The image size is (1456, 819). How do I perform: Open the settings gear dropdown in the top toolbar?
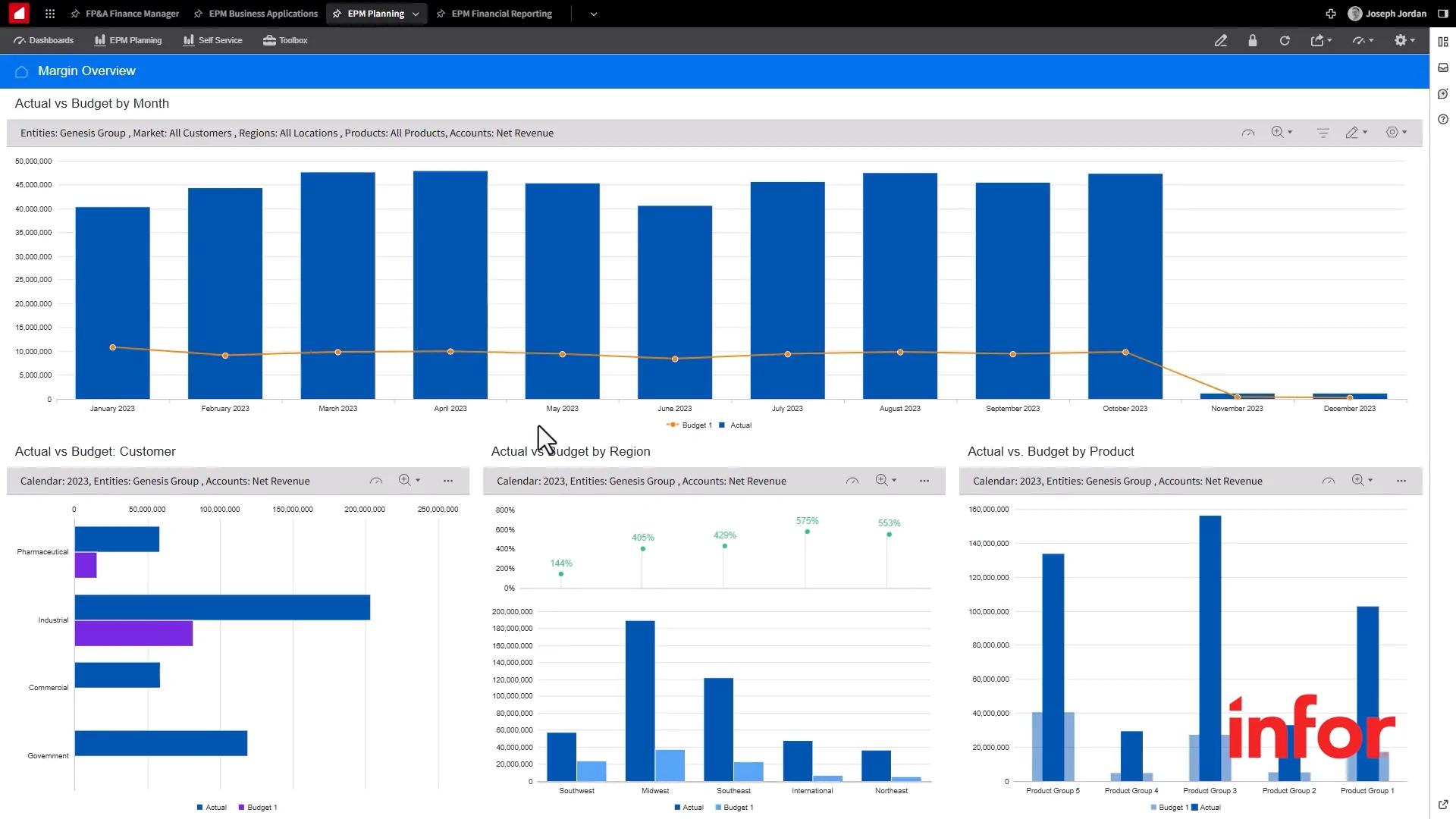1403,40
